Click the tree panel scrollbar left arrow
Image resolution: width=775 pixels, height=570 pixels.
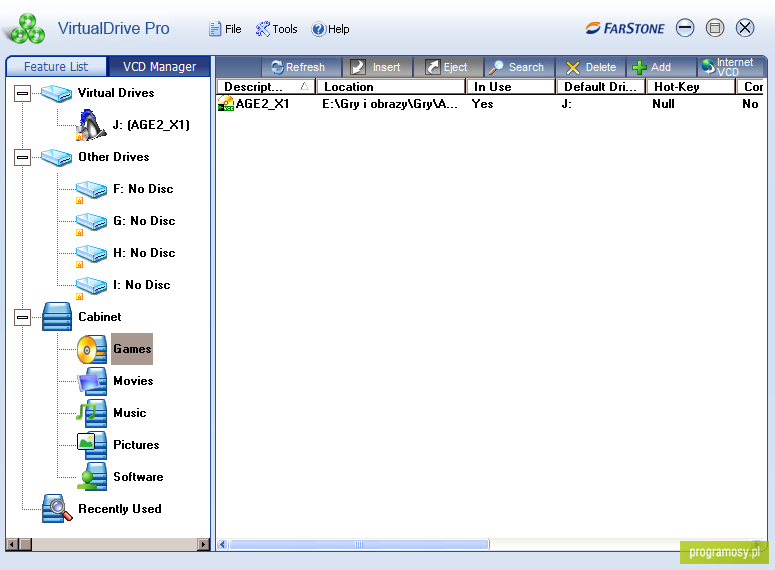click(12, 545)
